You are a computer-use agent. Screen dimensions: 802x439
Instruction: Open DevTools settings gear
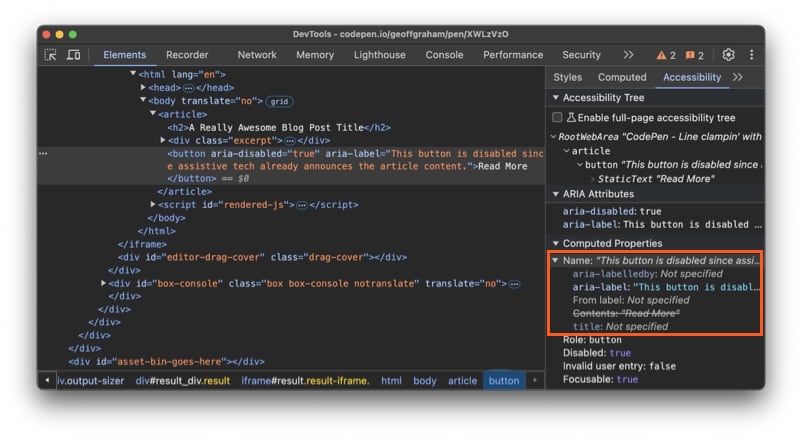coord(728,55)
